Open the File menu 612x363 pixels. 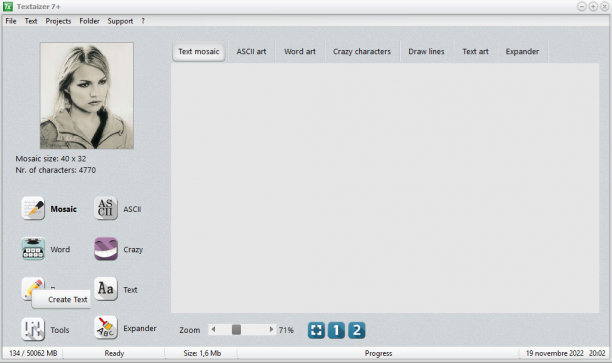(11, 21)
